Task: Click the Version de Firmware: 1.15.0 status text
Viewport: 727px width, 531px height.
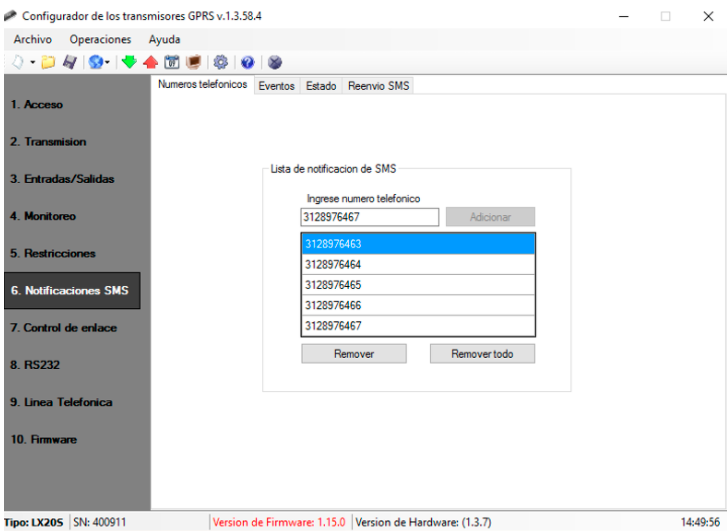Action: (279, 523)
